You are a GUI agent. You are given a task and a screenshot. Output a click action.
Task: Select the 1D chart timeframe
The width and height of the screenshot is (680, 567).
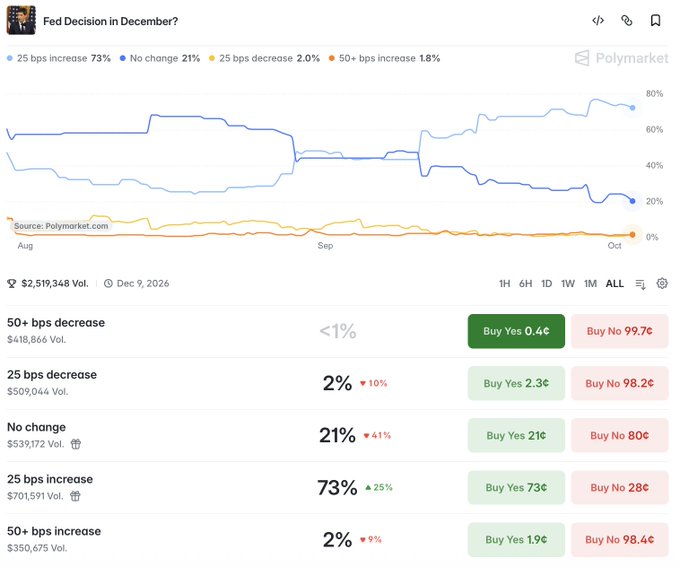pyautogui.click(x=546, y=284)
